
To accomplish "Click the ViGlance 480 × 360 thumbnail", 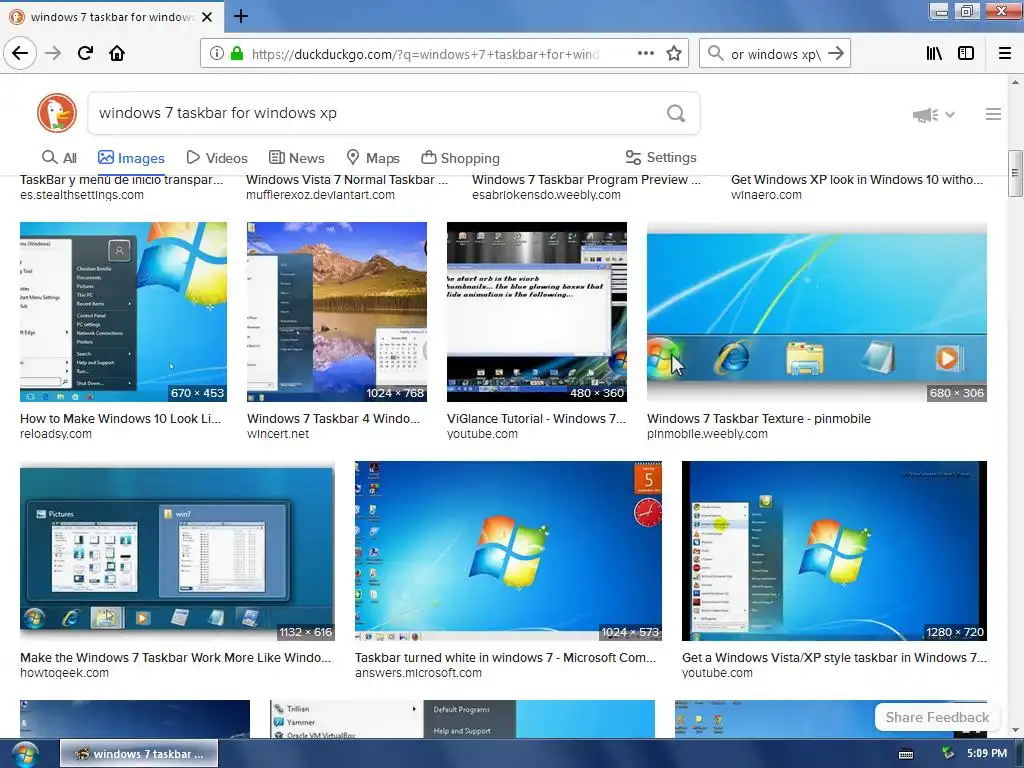I will (x=537, y=312).
